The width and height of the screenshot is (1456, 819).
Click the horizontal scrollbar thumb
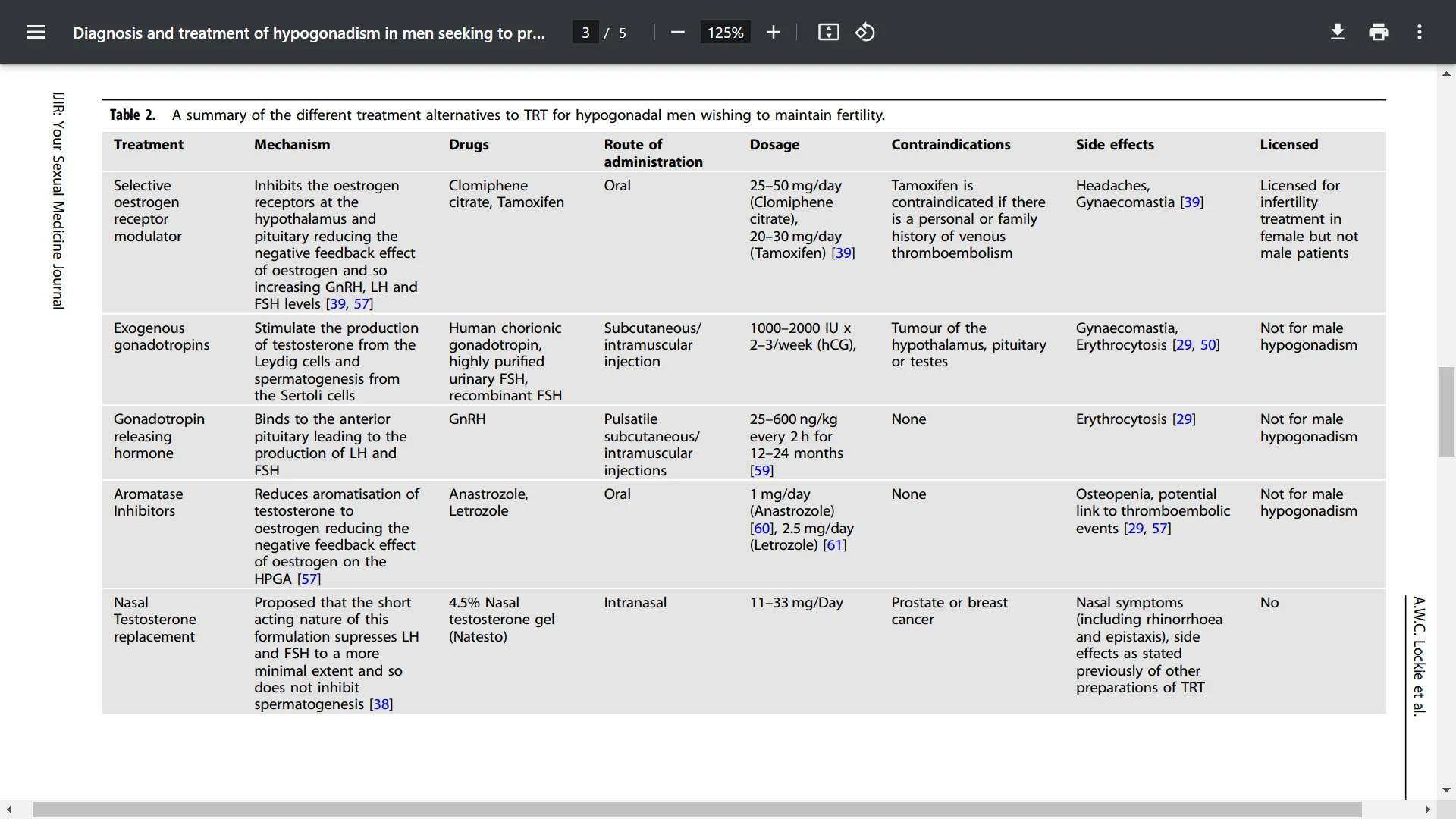(697, 810)
